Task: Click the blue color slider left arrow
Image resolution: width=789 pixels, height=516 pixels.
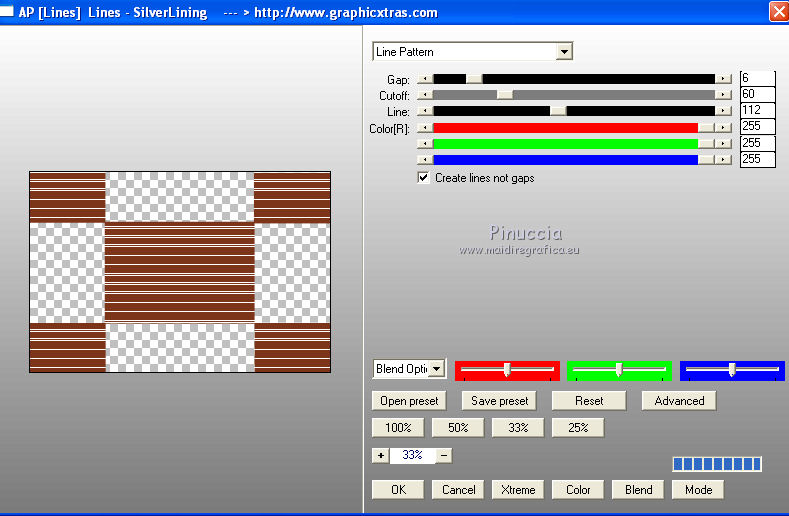Action: pos(424,159)
